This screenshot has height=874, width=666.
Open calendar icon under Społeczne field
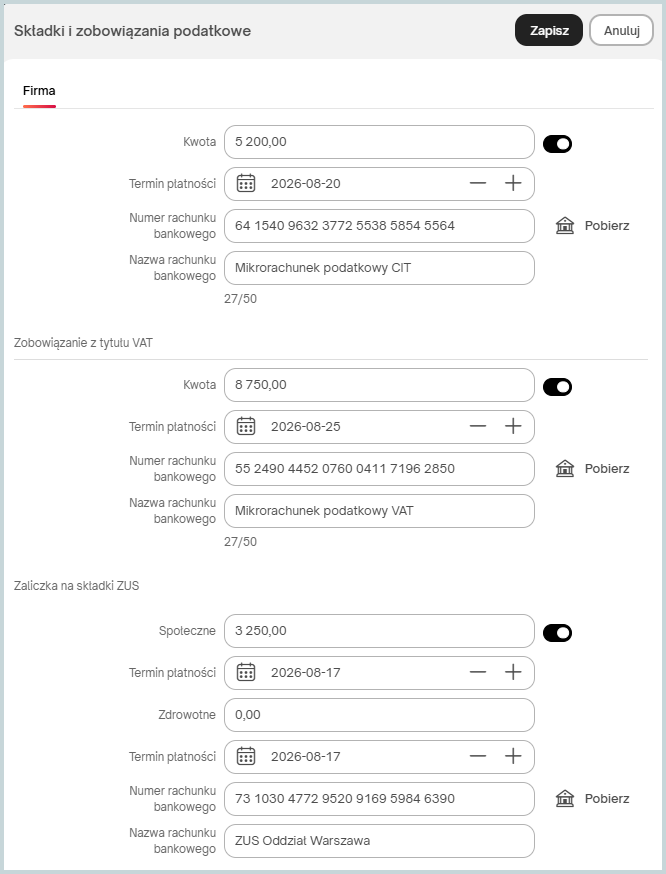tap(246, 672)
